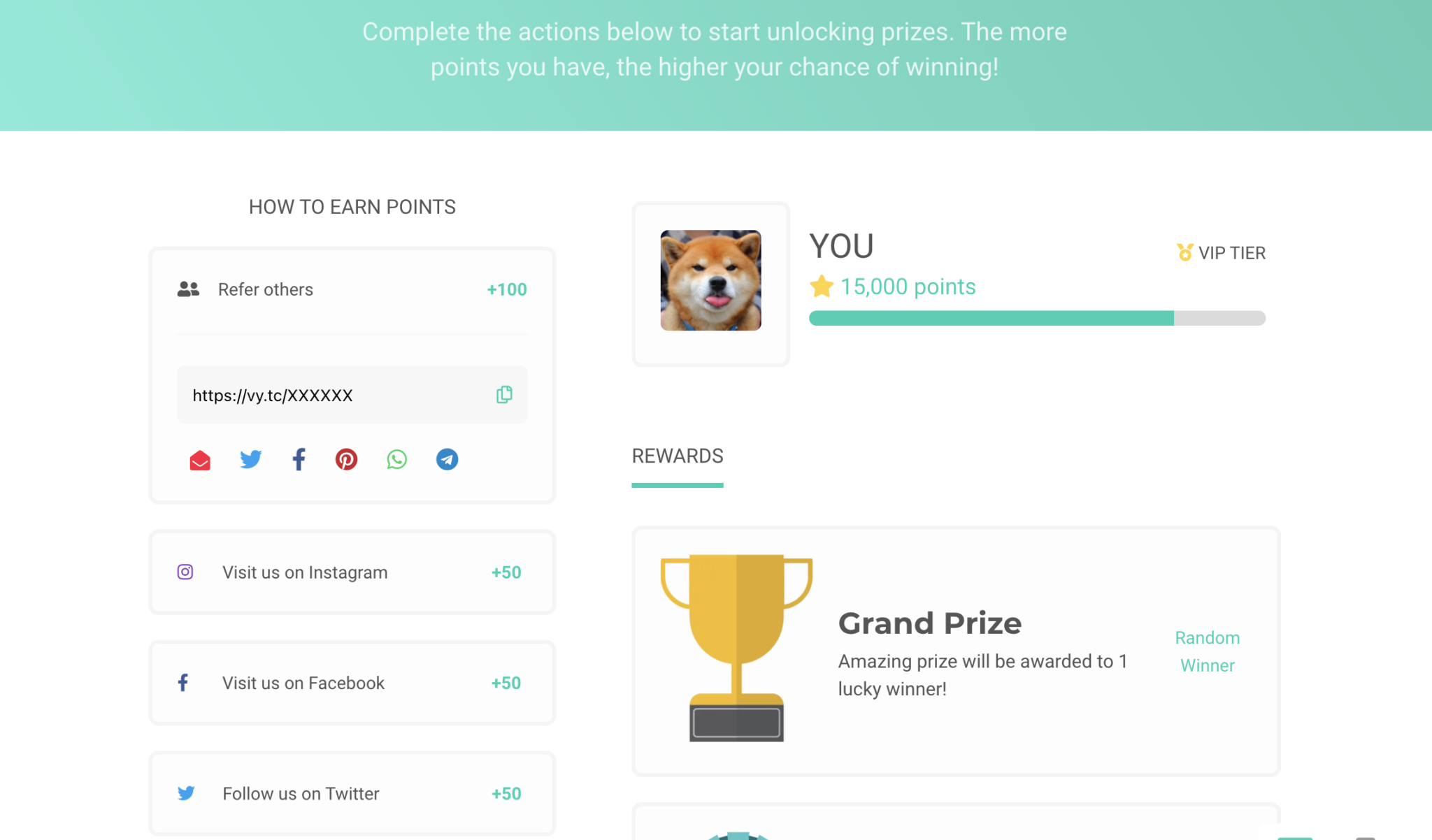The width and height of the screenshot is (1432, 840).
Task: Copy the referral link with copy icon
Action: pyautogui.click(x=503, y=395)
